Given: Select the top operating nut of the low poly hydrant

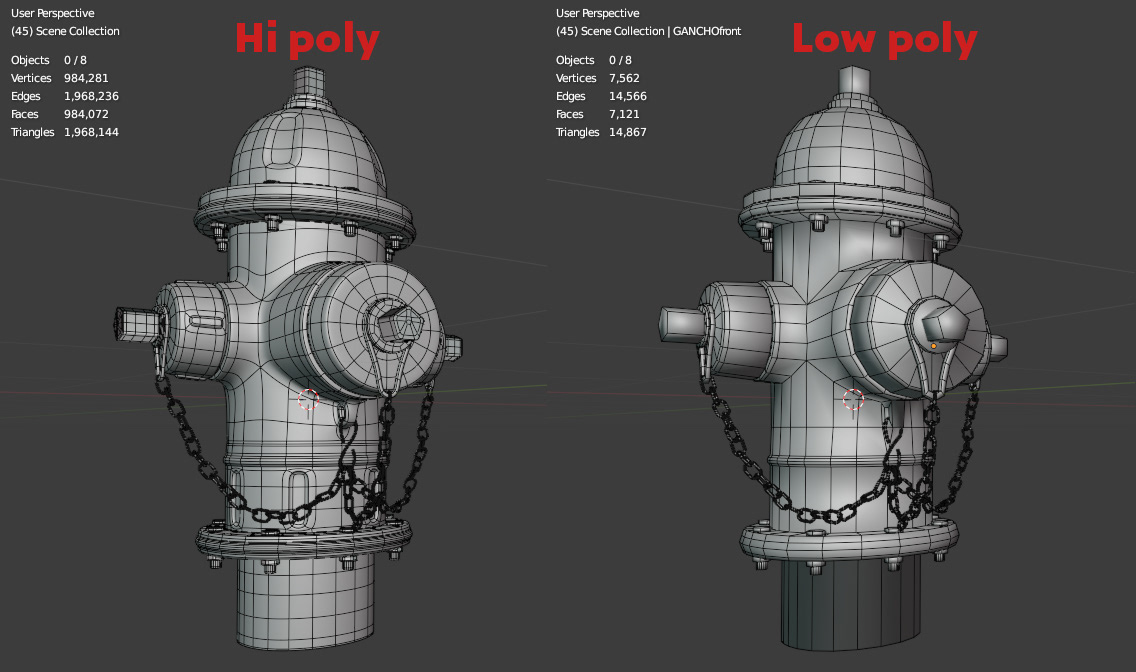Looking at the screenshot, I should click(x=853, y=82).
